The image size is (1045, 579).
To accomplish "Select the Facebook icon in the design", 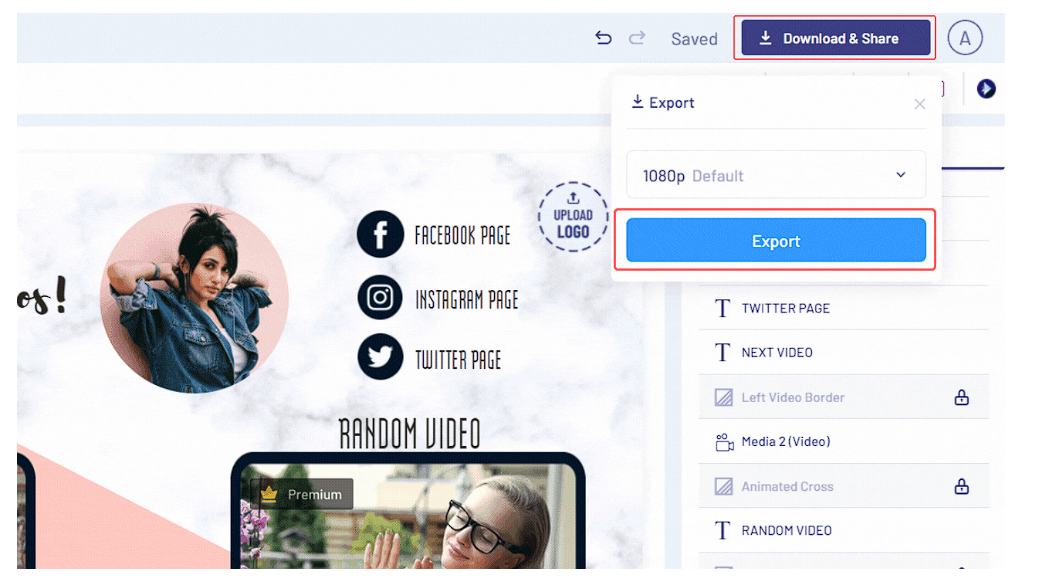I will (380, 236).
